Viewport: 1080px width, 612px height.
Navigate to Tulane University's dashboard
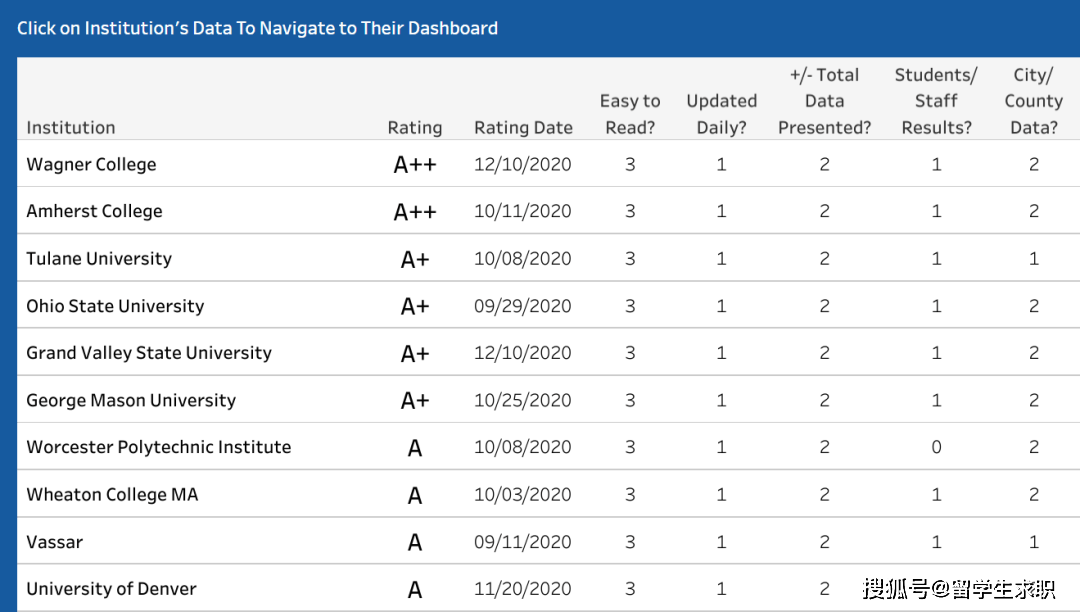tap(99, 259)
